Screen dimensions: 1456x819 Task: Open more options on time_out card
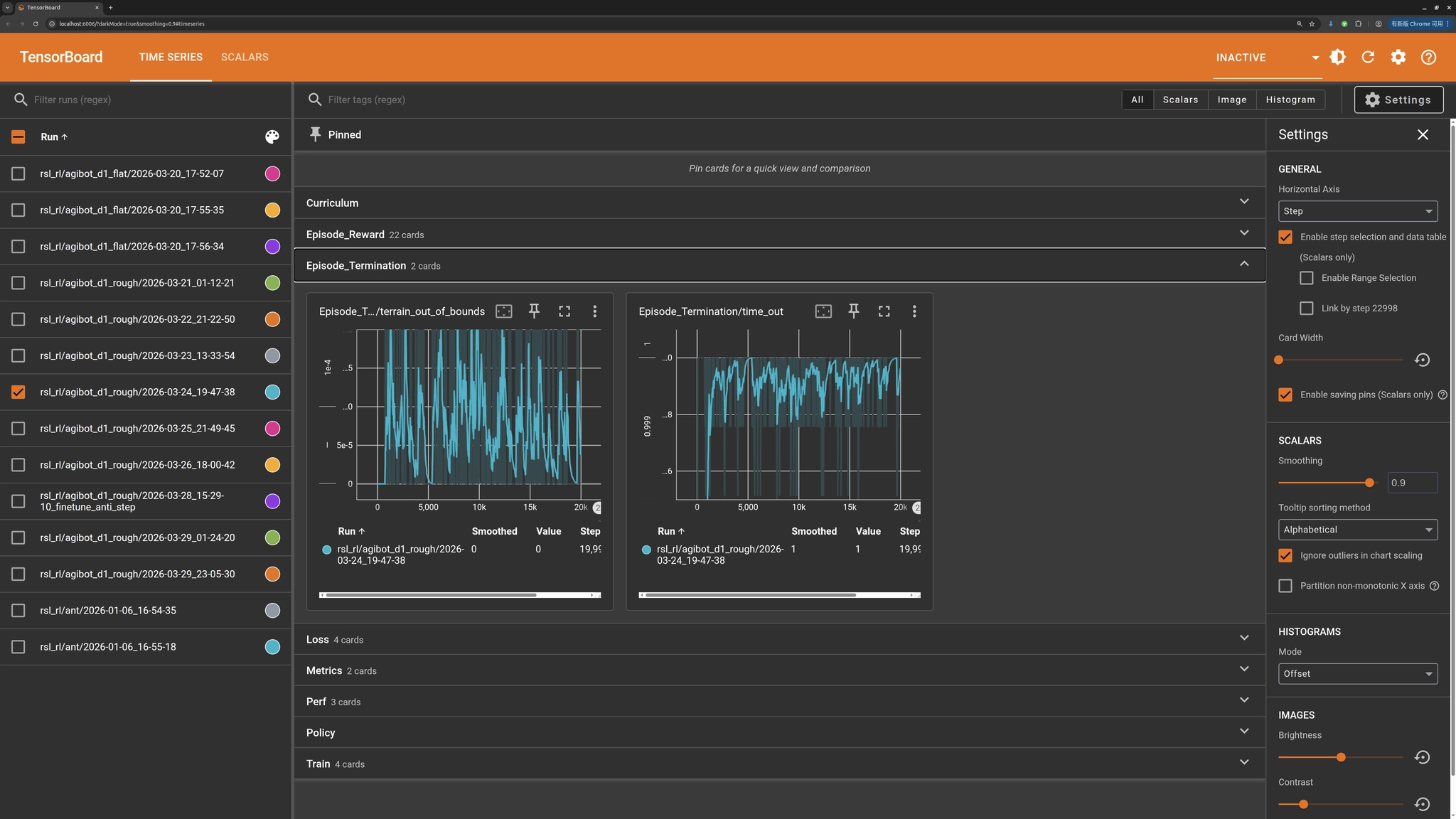914,311
